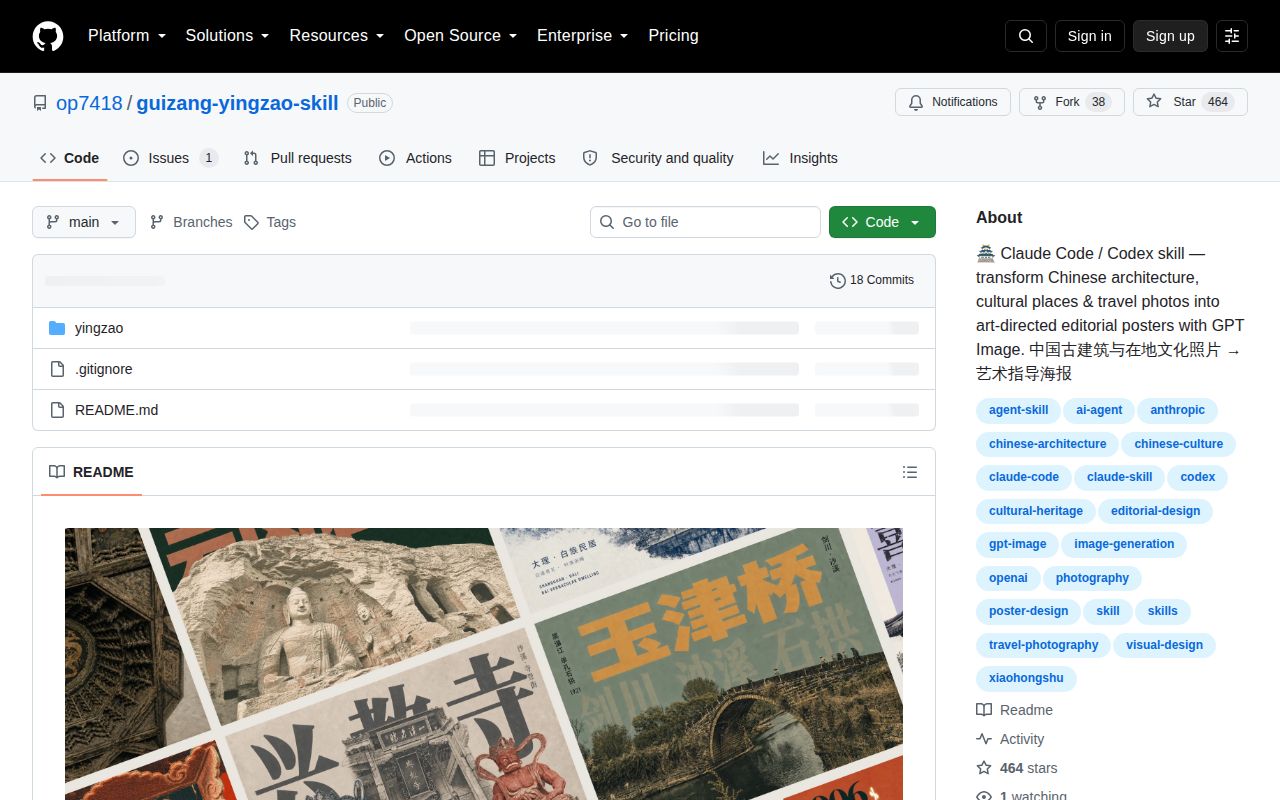The width and height of the screenshot is (1280, 800).
Task: Expand the green Code dropdown button
Action: [x=882, y=222]
